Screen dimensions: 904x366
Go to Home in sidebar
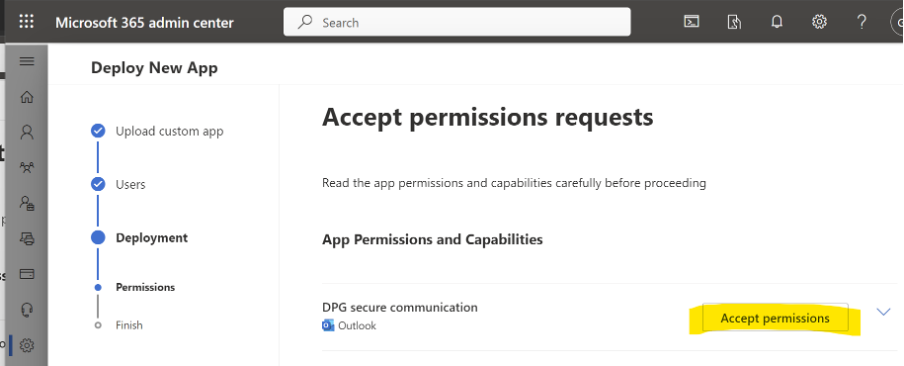[27, 97]
